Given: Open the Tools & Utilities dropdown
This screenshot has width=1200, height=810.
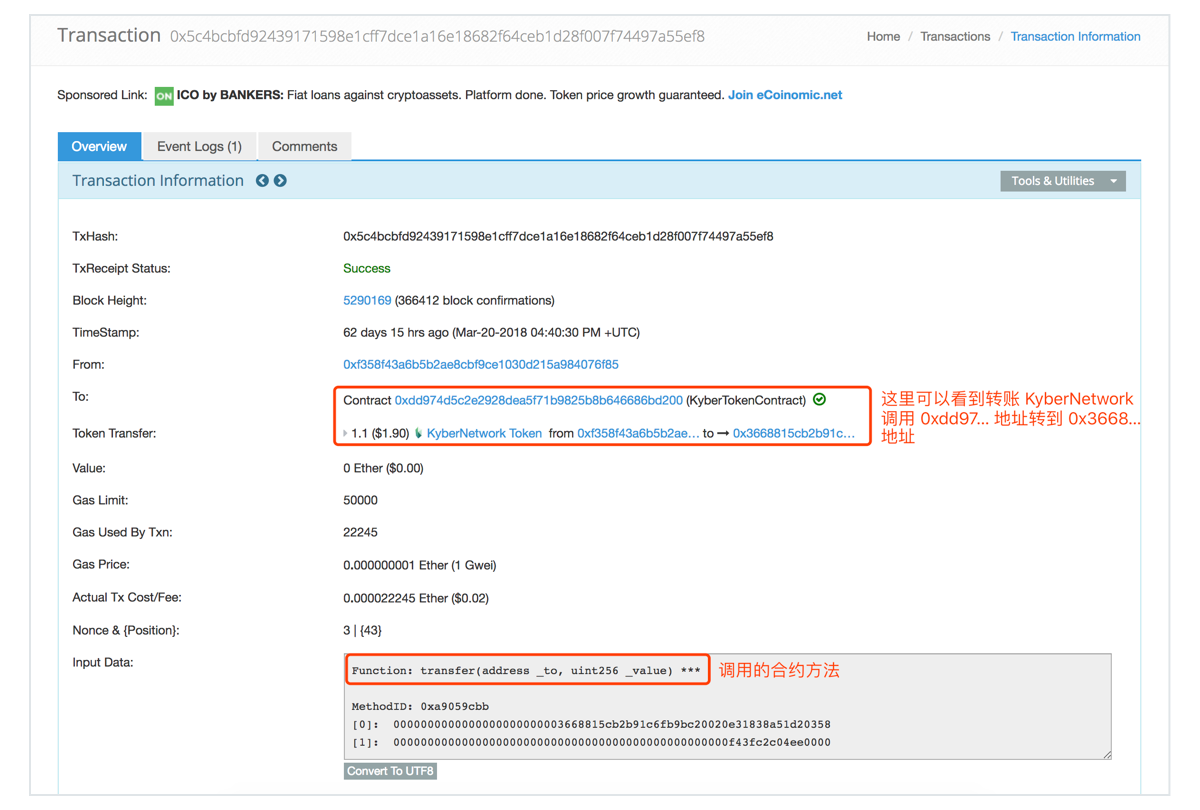Looking at the screenshot, I should tap(1062, 181).
